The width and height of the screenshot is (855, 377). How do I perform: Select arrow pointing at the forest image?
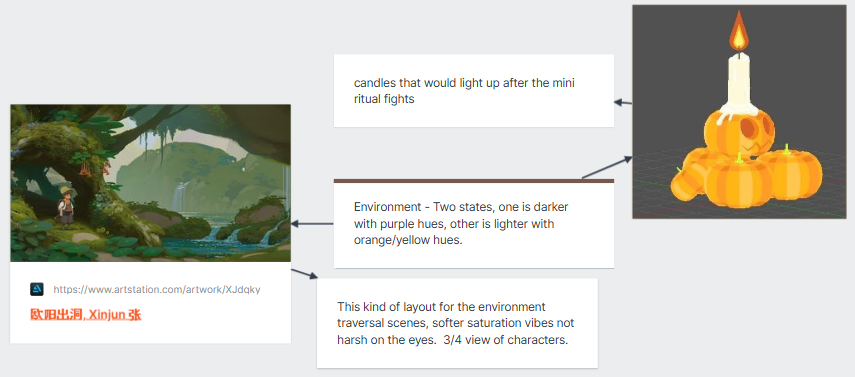[x=312, y=224]
